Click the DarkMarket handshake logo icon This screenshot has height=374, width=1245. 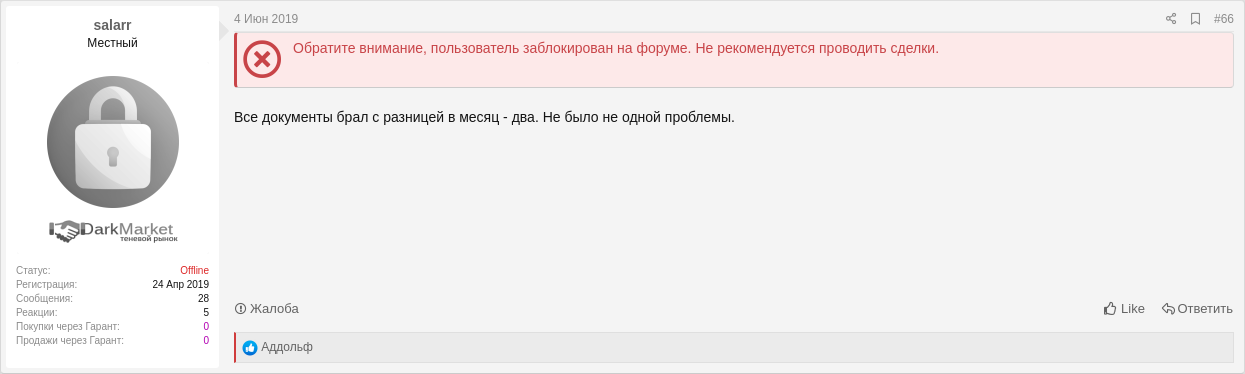point(65,231)
